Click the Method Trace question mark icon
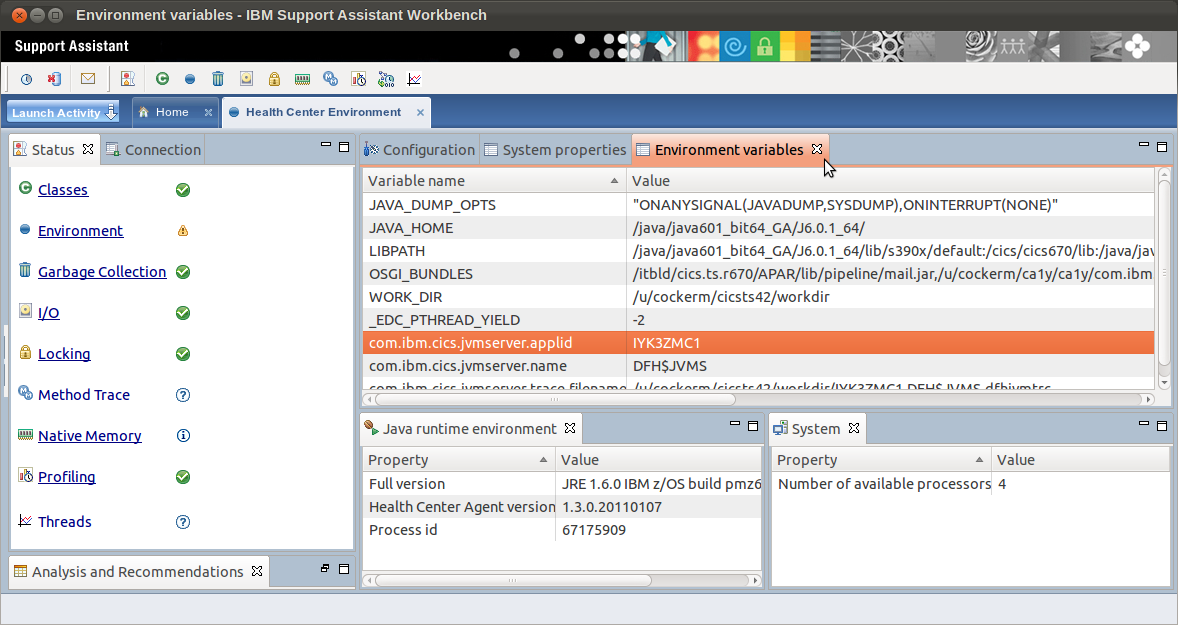 [183, 395]
